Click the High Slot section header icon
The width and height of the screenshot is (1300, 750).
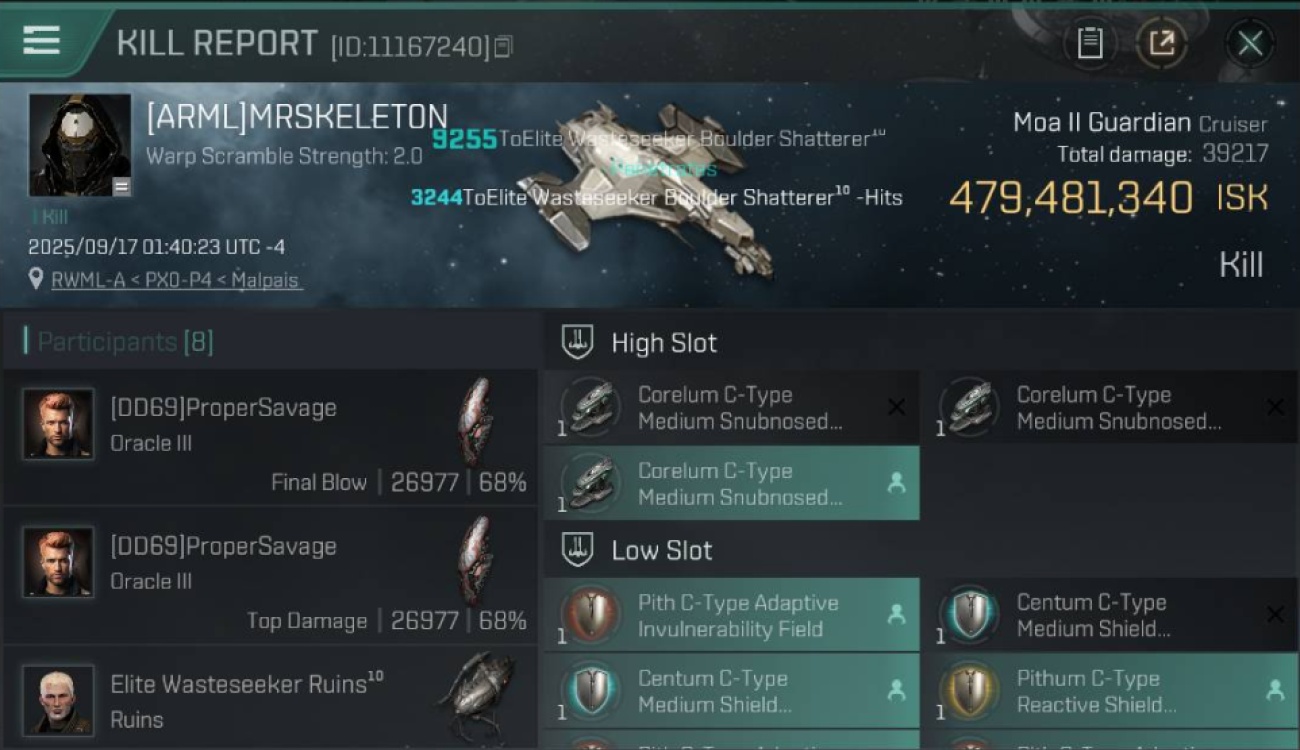[x=577, y=342]
